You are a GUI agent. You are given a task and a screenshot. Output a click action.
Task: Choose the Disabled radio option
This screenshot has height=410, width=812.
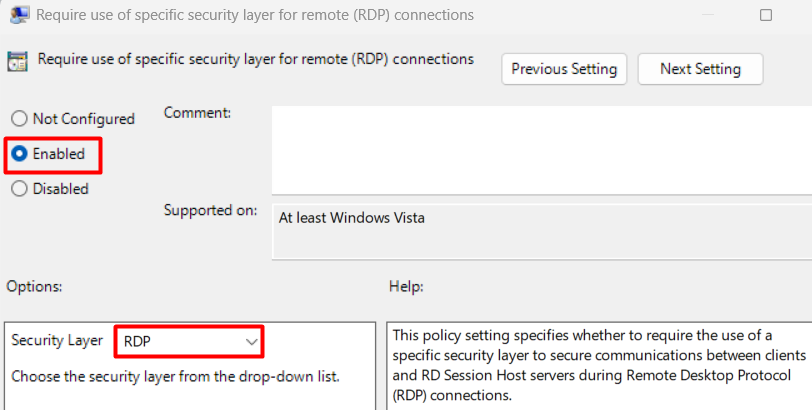tap(19, 188)
